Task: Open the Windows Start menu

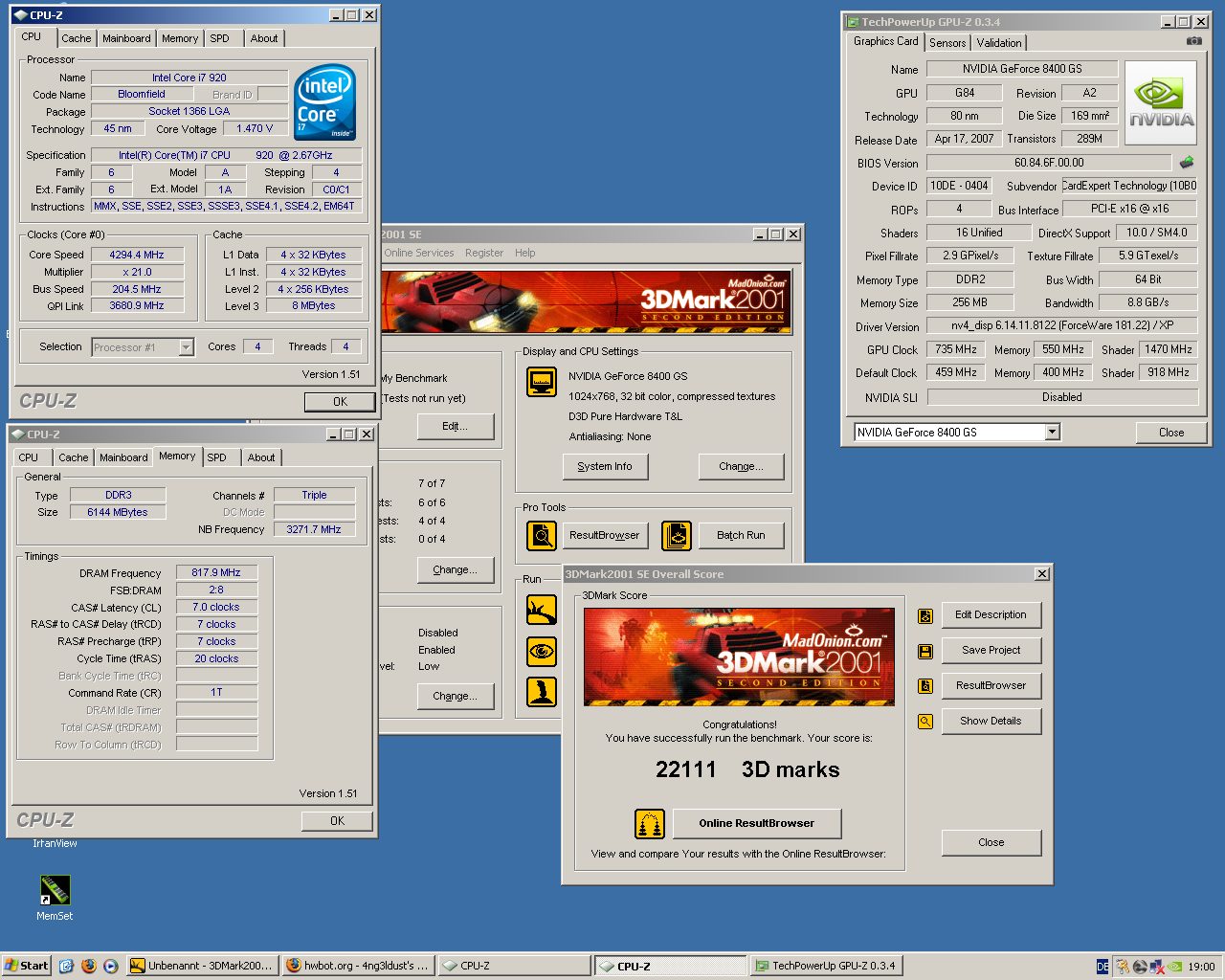Action: coord(26,966)
